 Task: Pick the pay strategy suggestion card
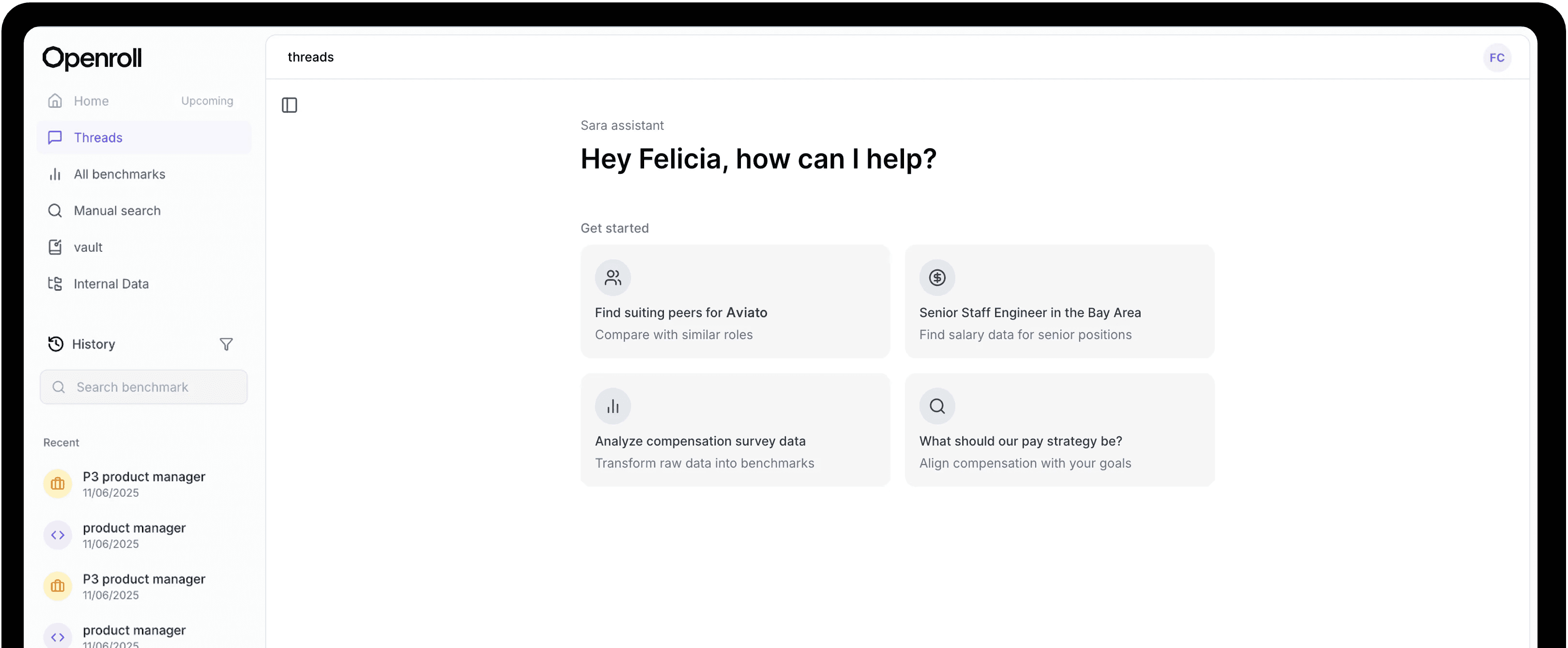coord(1058,430)
